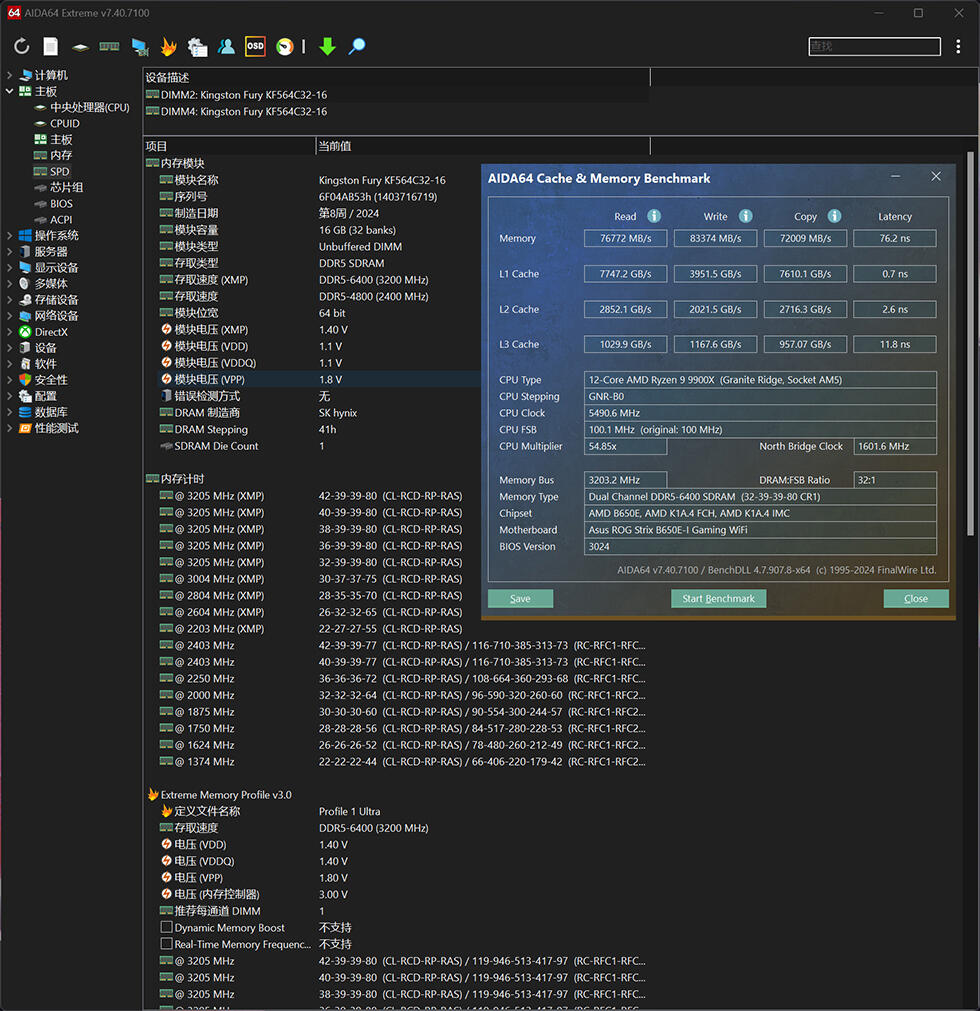
Task: Expand the 多媒体 tree node arrow
Action: point(10,284)
